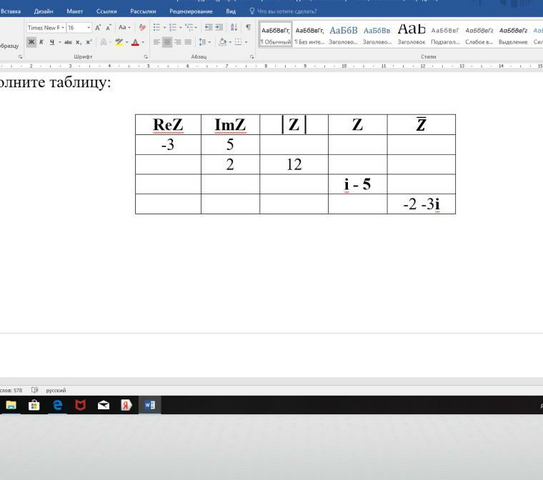Toggle center alignment
Screen dimensions: 543x480
tap(167, 42)
